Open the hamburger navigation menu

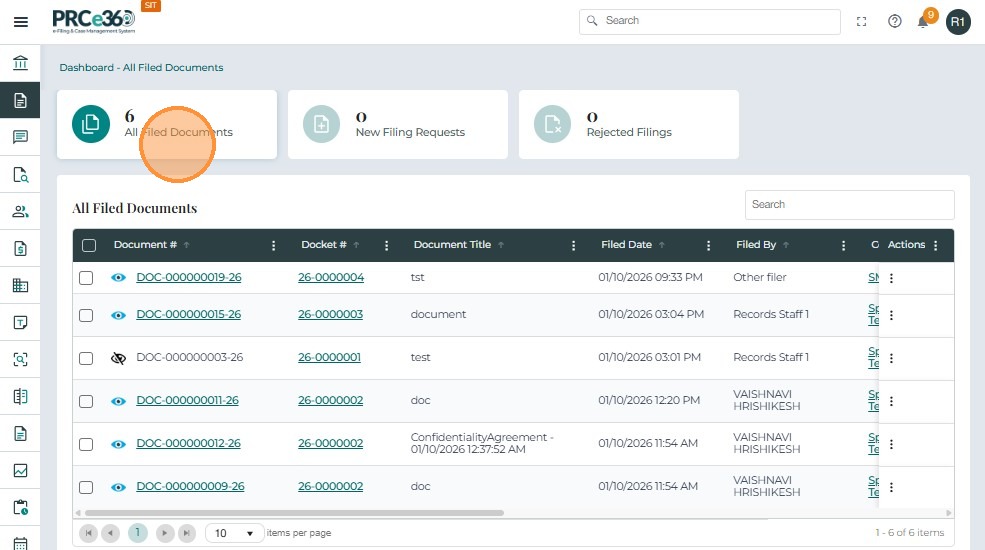coord(20,22)
